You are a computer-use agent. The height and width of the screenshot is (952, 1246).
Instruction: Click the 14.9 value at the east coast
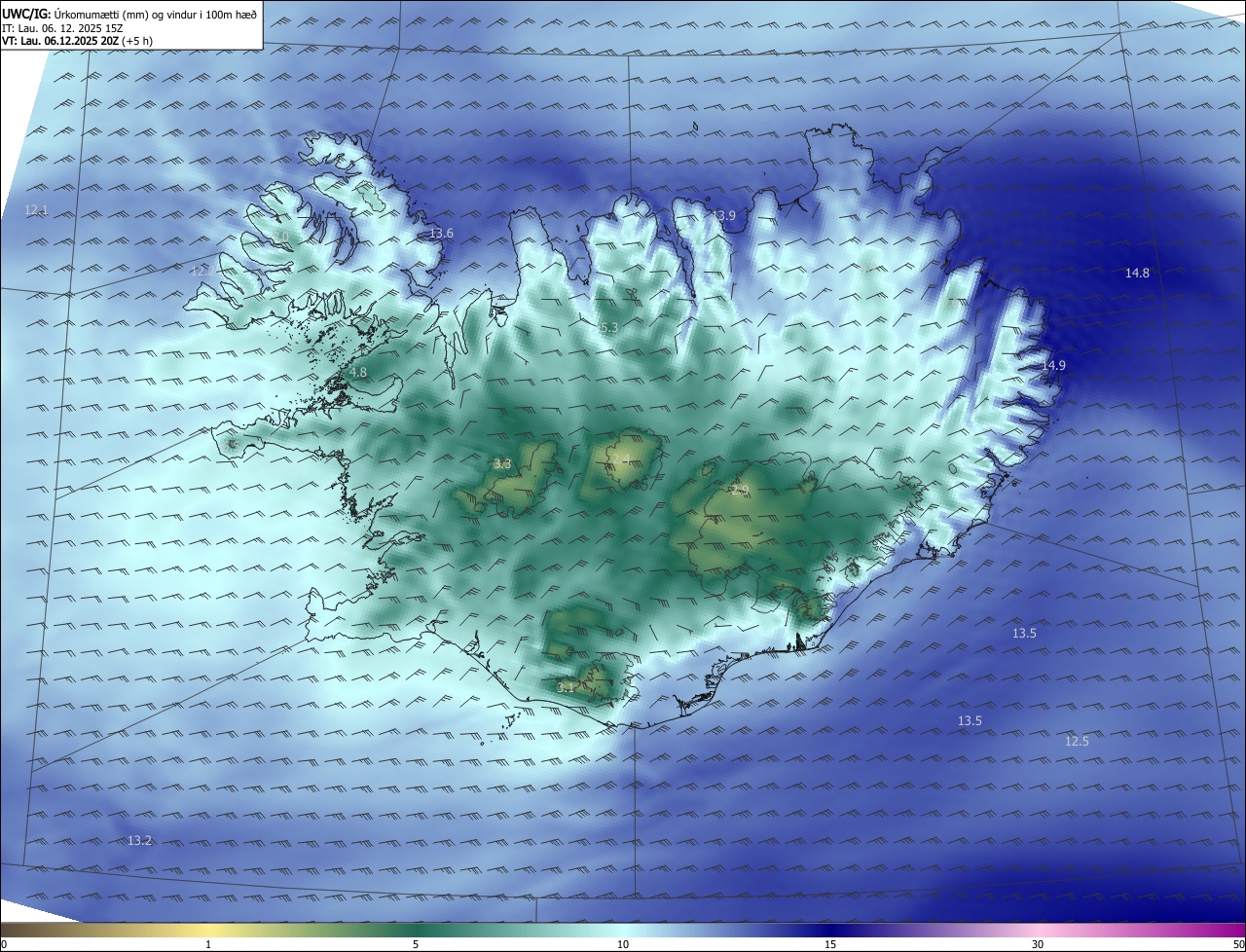pos(1054,366)
